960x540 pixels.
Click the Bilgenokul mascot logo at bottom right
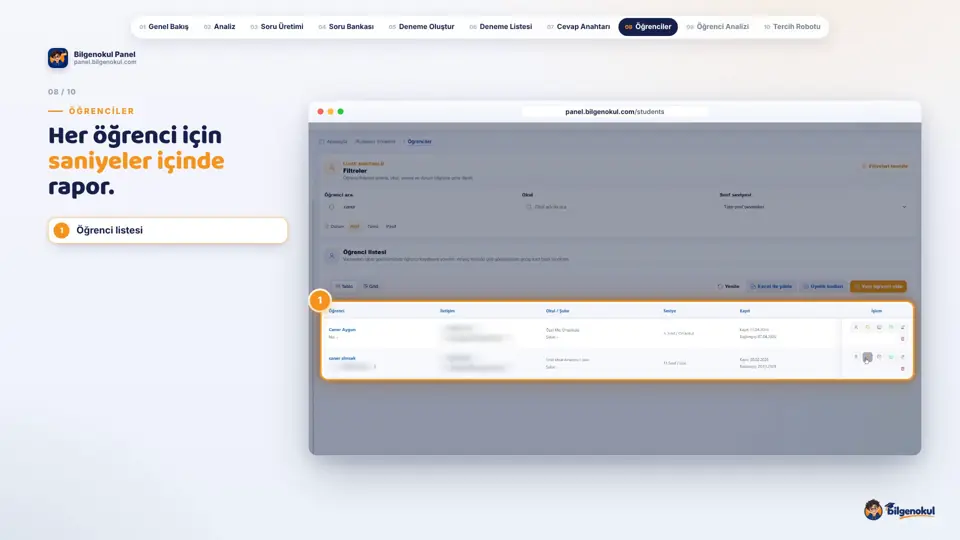(x=899, y=510)
